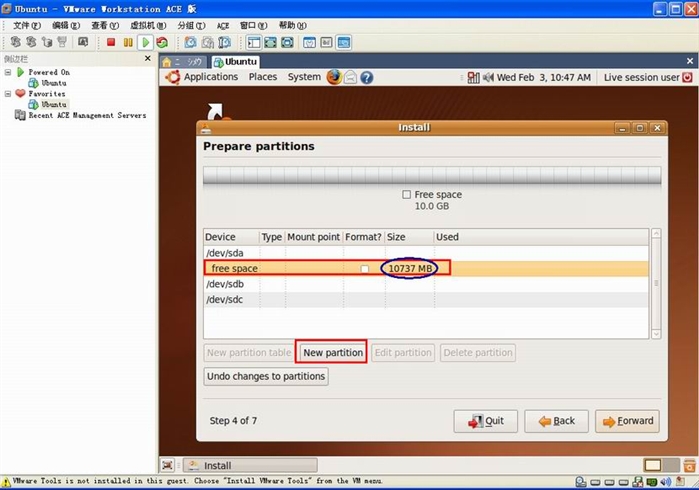This screenshot has height=490, width=699.
Task: Click the yellow Suspend (pause) toolbar icon
Action: 128,42
